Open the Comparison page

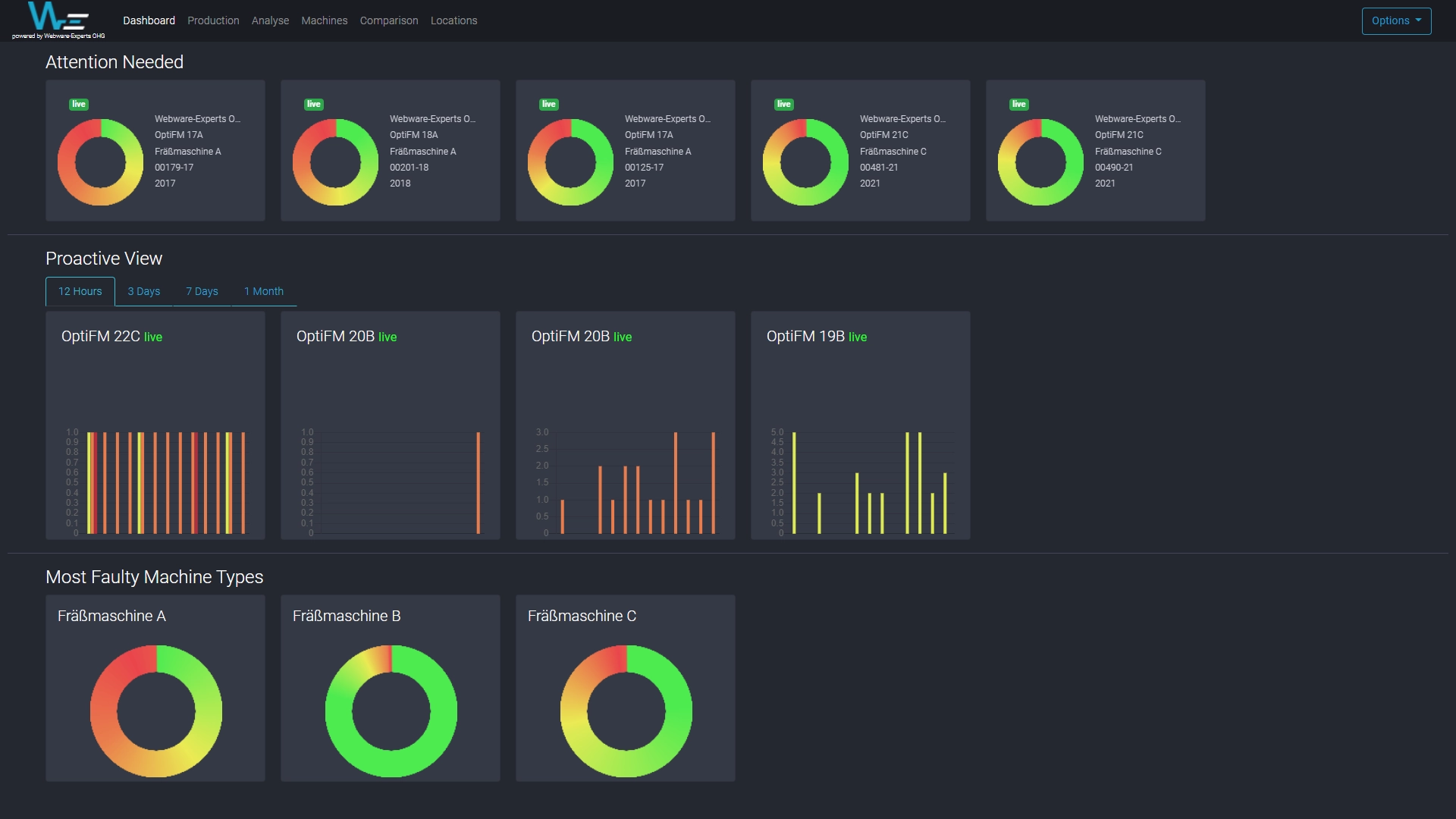pos(388,20)
